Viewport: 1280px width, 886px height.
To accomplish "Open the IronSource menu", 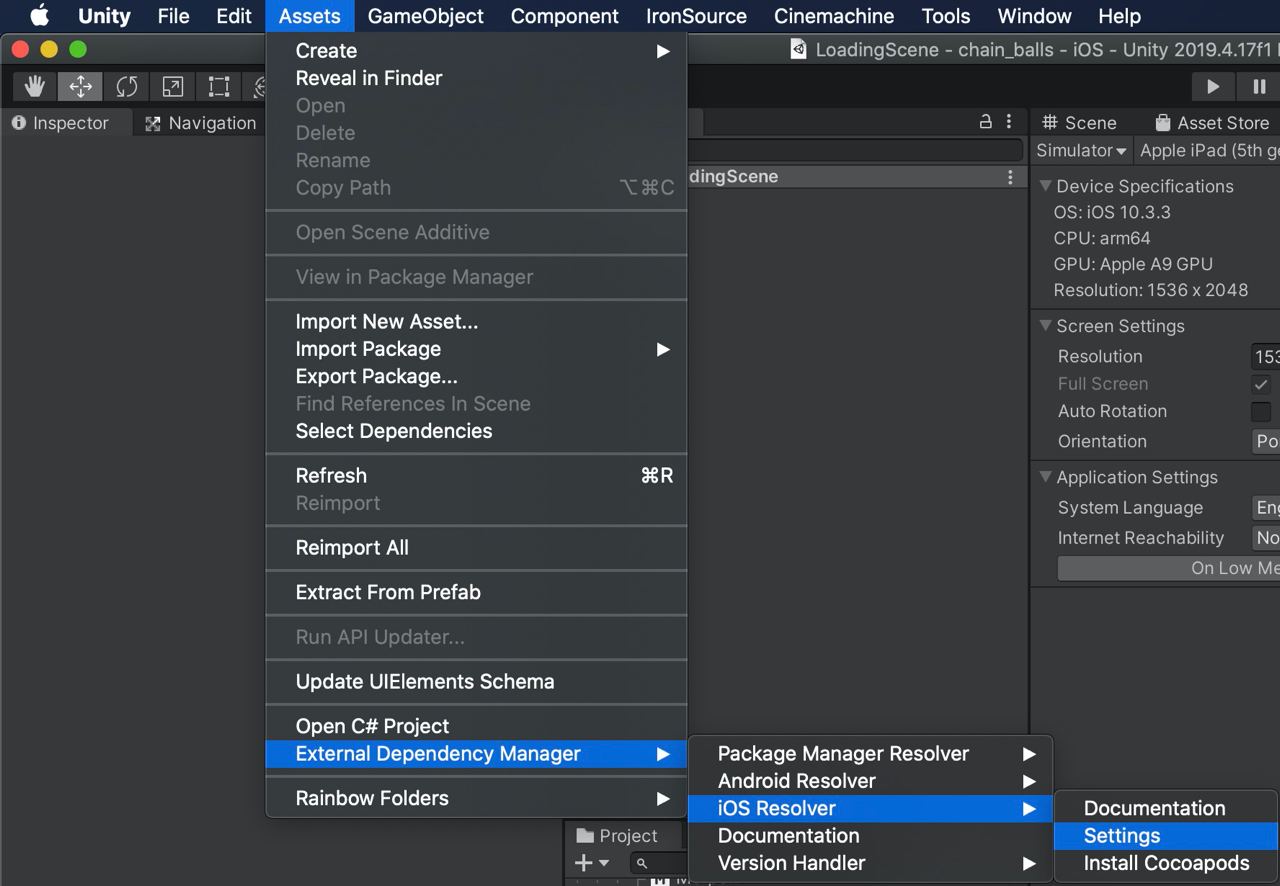I will (696, 16).
